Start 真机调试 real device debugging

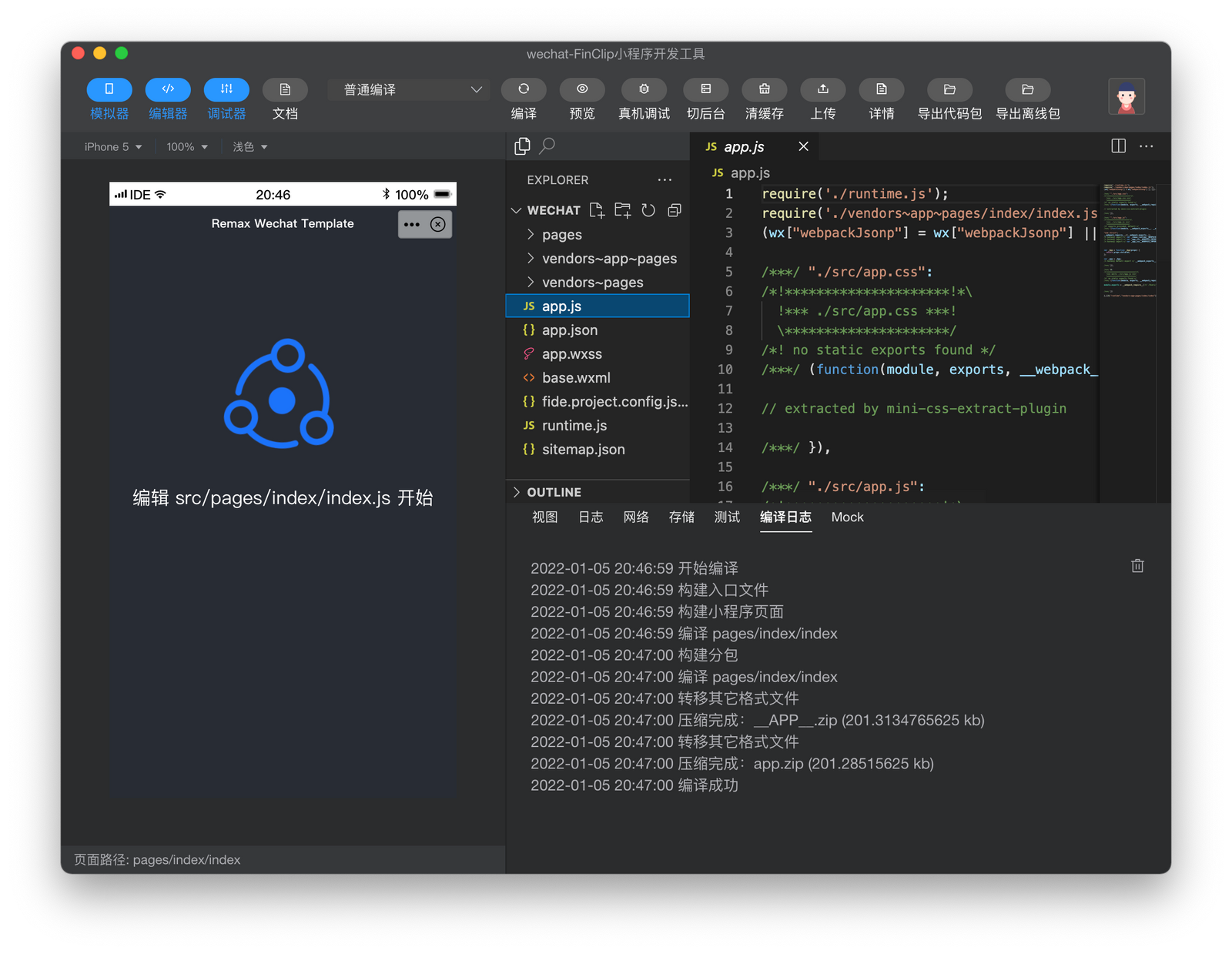(x=644, y=89)
